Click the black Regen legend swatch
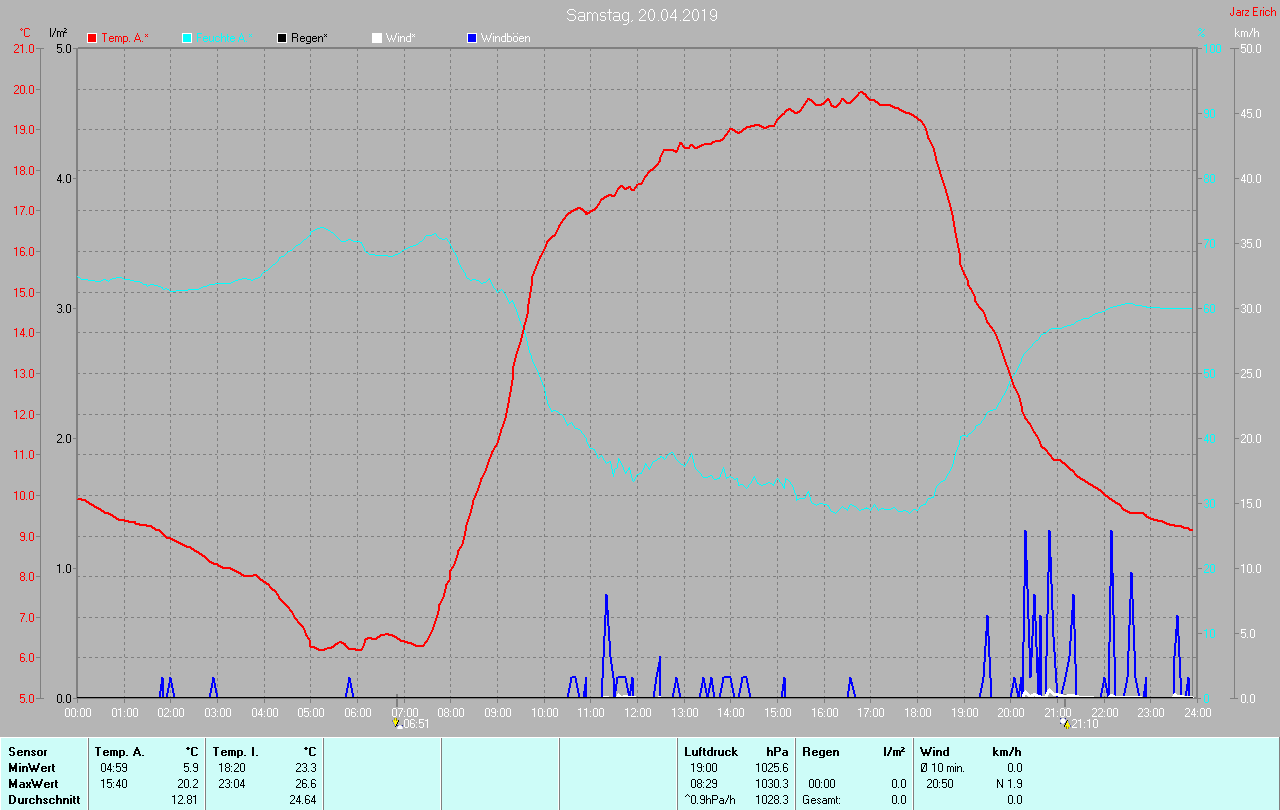 click(x=282, y=38)
